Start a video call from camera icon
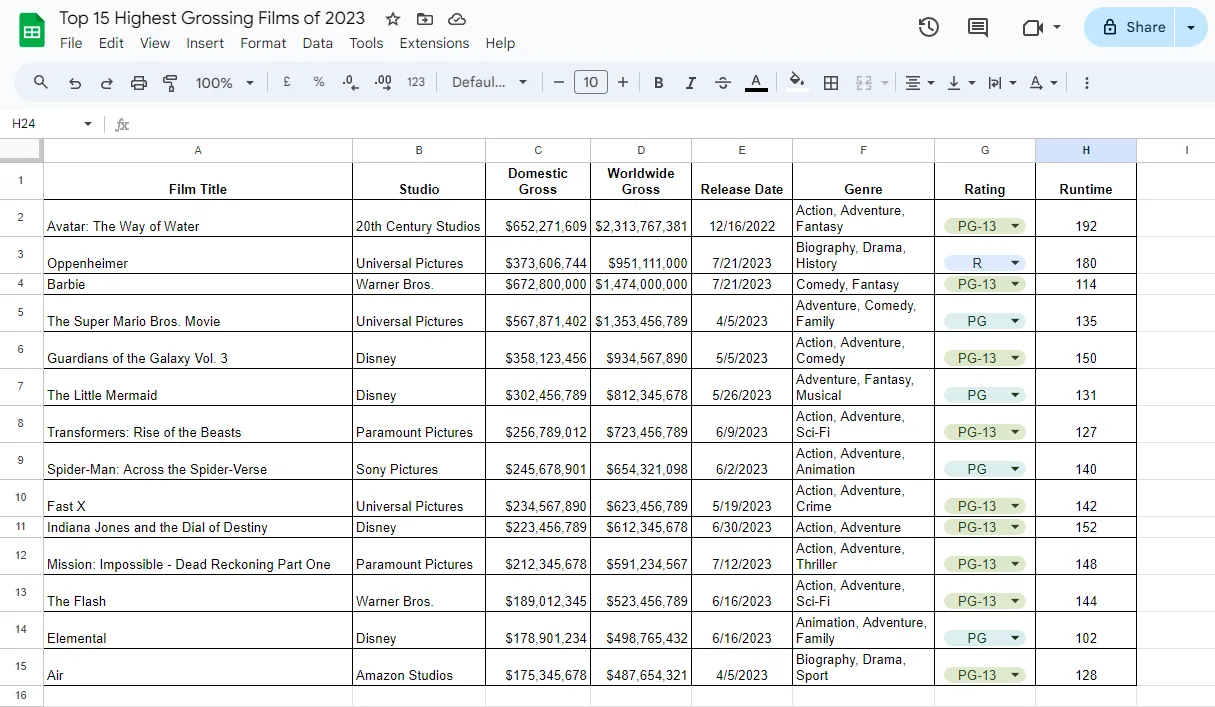1215x707 pixels. 1033,27
